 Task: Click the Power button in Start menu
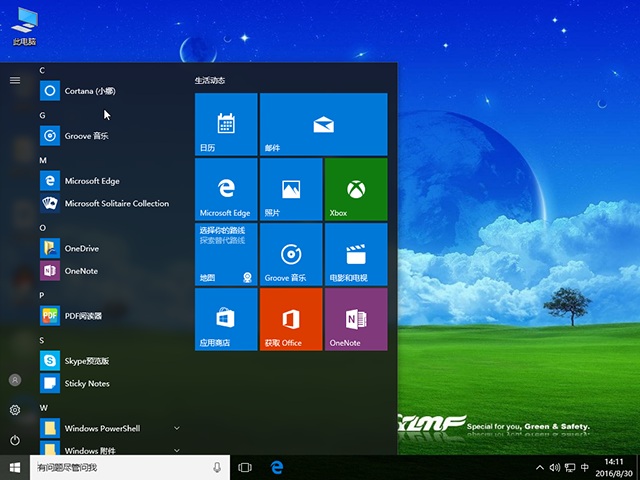15,440
